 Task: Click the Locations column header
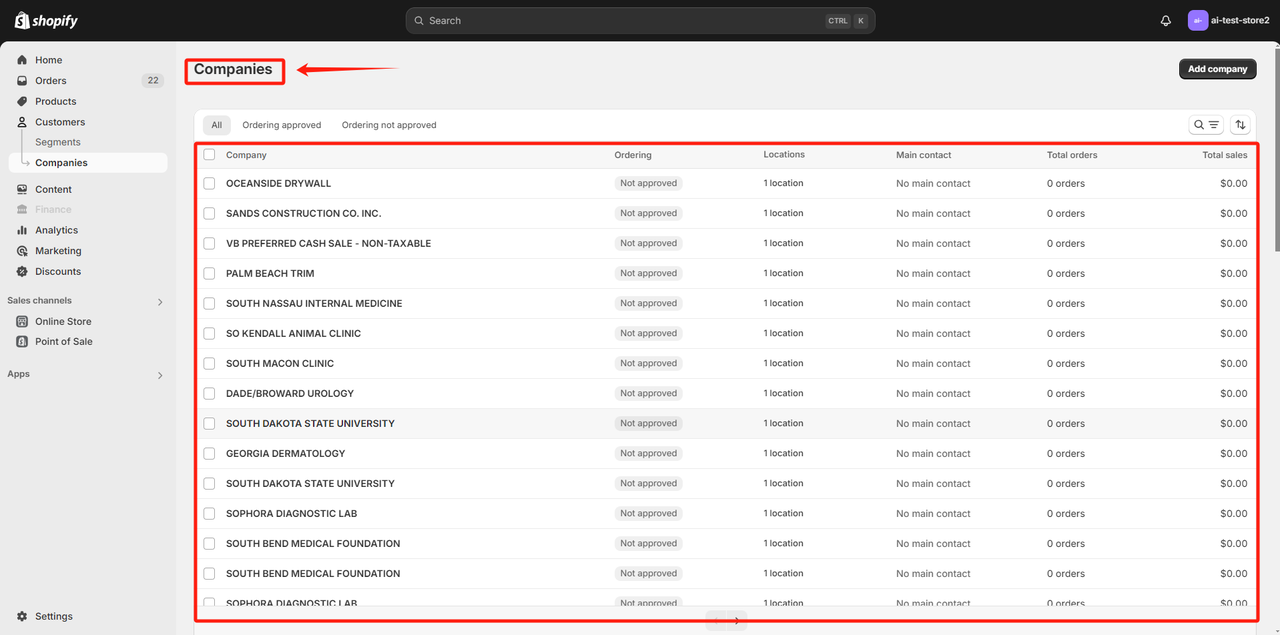point(784,155)
